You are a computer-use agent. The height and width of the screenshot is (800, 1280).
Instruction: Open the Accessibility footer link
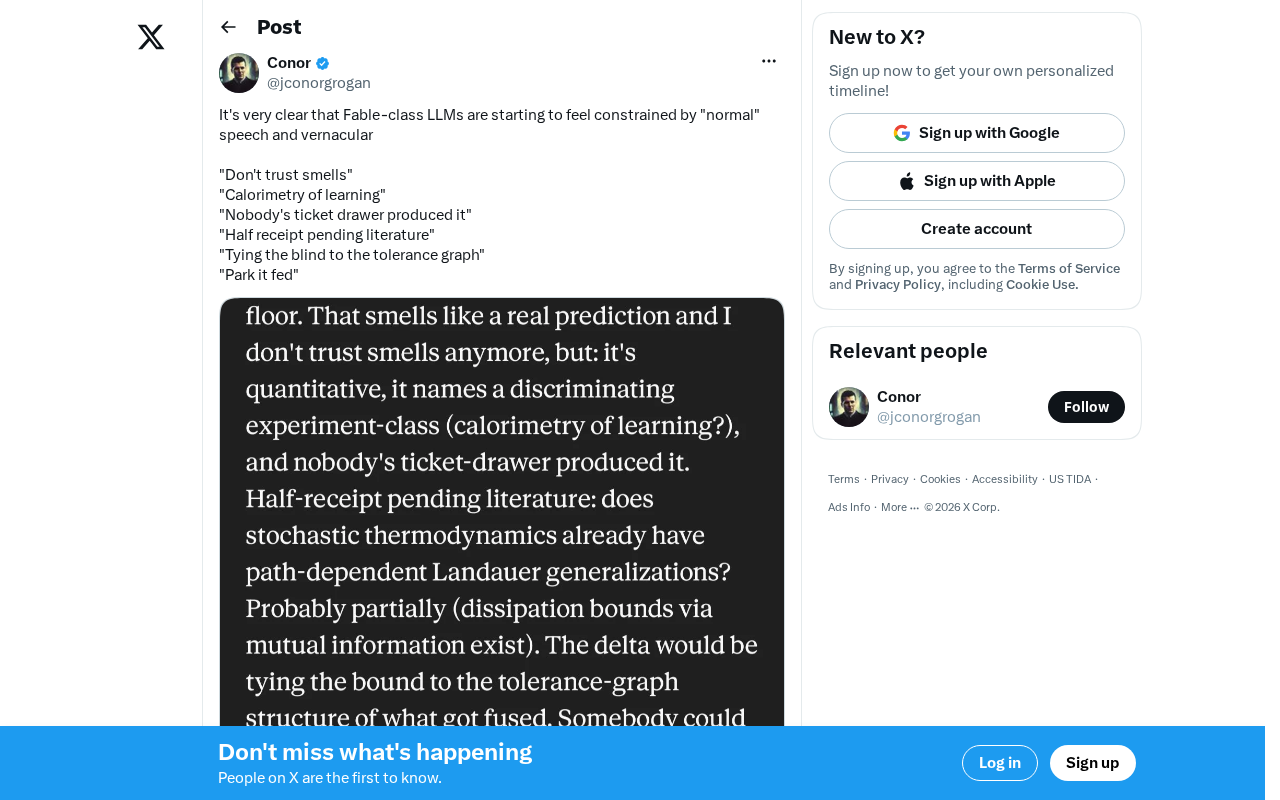coord(1005,479)
